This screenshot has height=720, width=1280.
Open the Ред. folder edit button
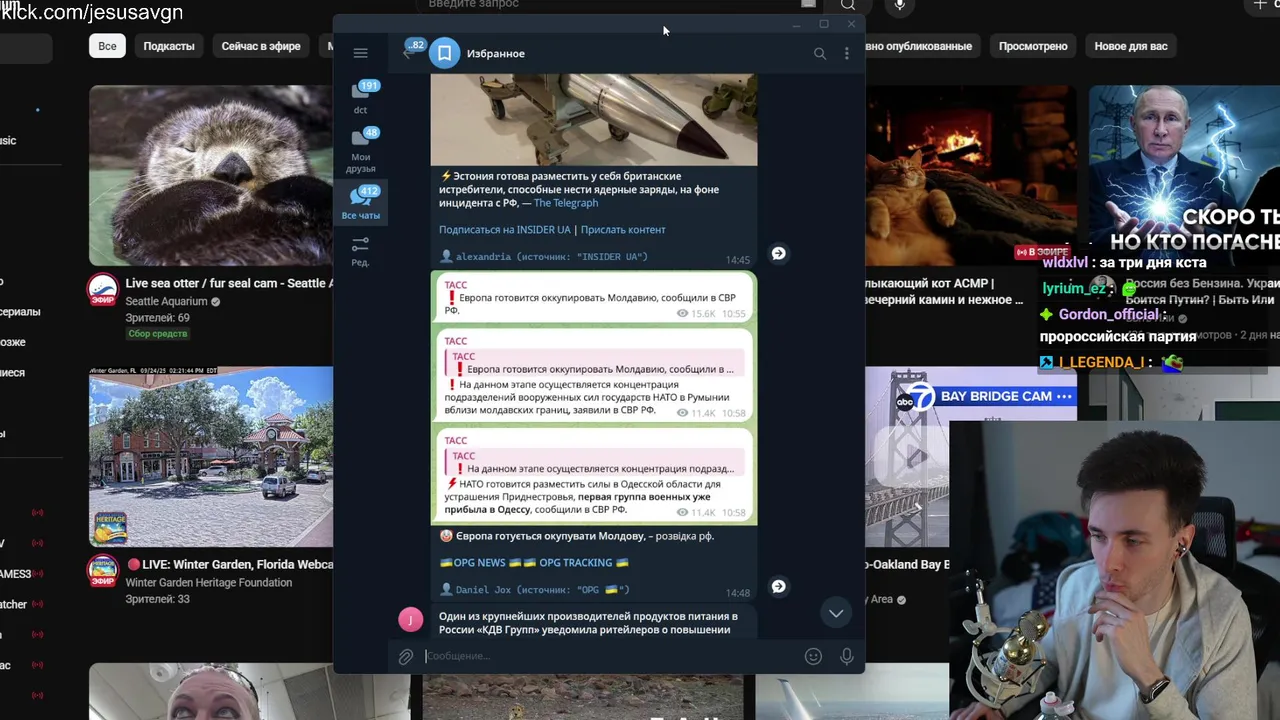[361, 250]
